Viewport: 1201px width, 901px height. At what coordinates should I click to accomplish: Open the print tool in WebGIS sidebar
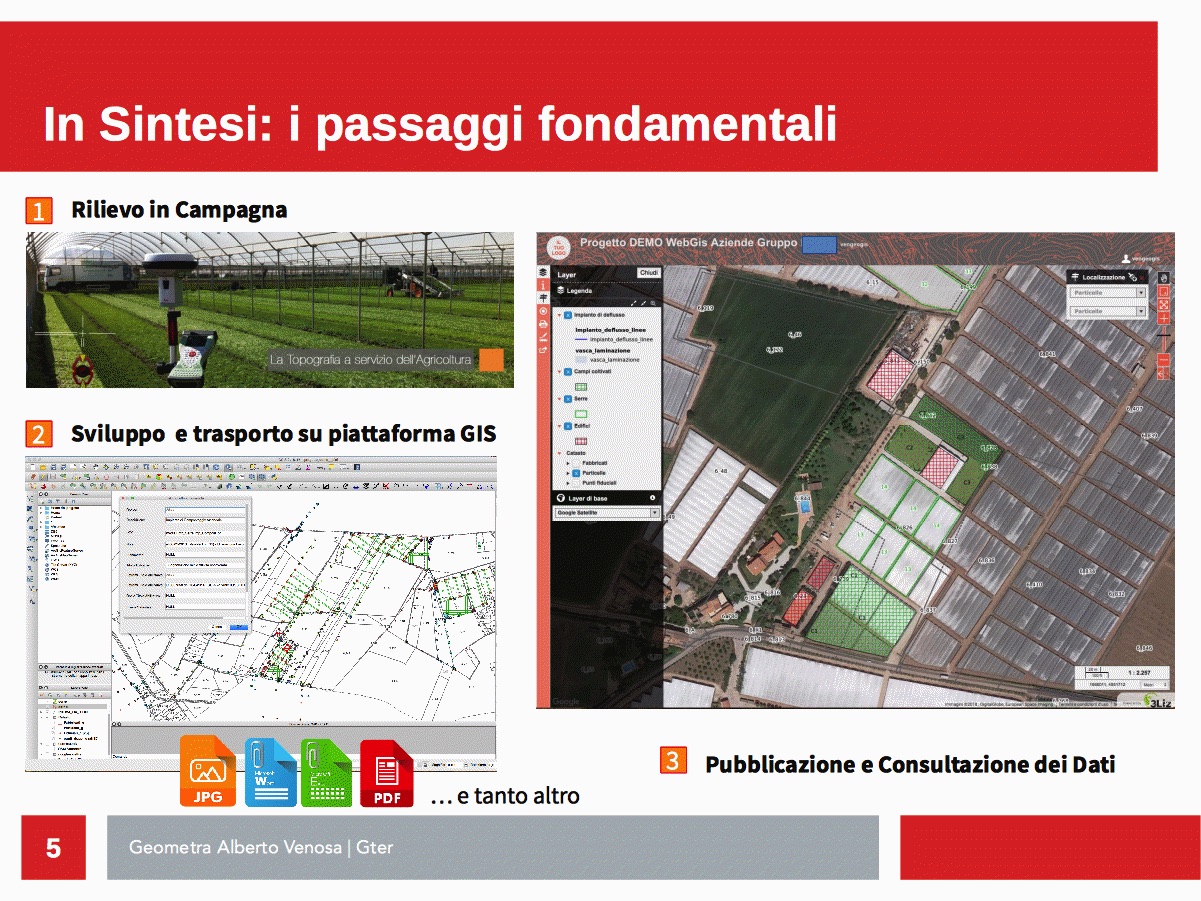point(543,324)
